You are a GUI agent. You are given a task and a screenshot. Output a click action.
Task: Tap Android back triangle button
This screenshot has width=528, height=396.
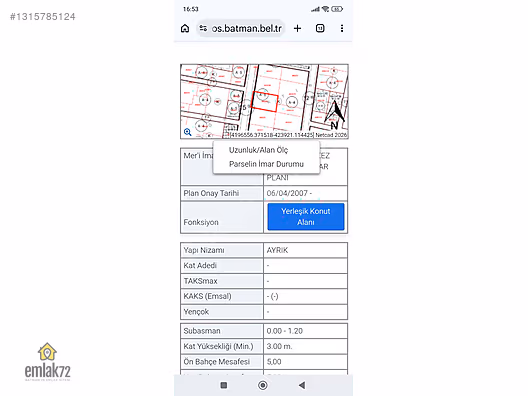[x=302, y=385]
